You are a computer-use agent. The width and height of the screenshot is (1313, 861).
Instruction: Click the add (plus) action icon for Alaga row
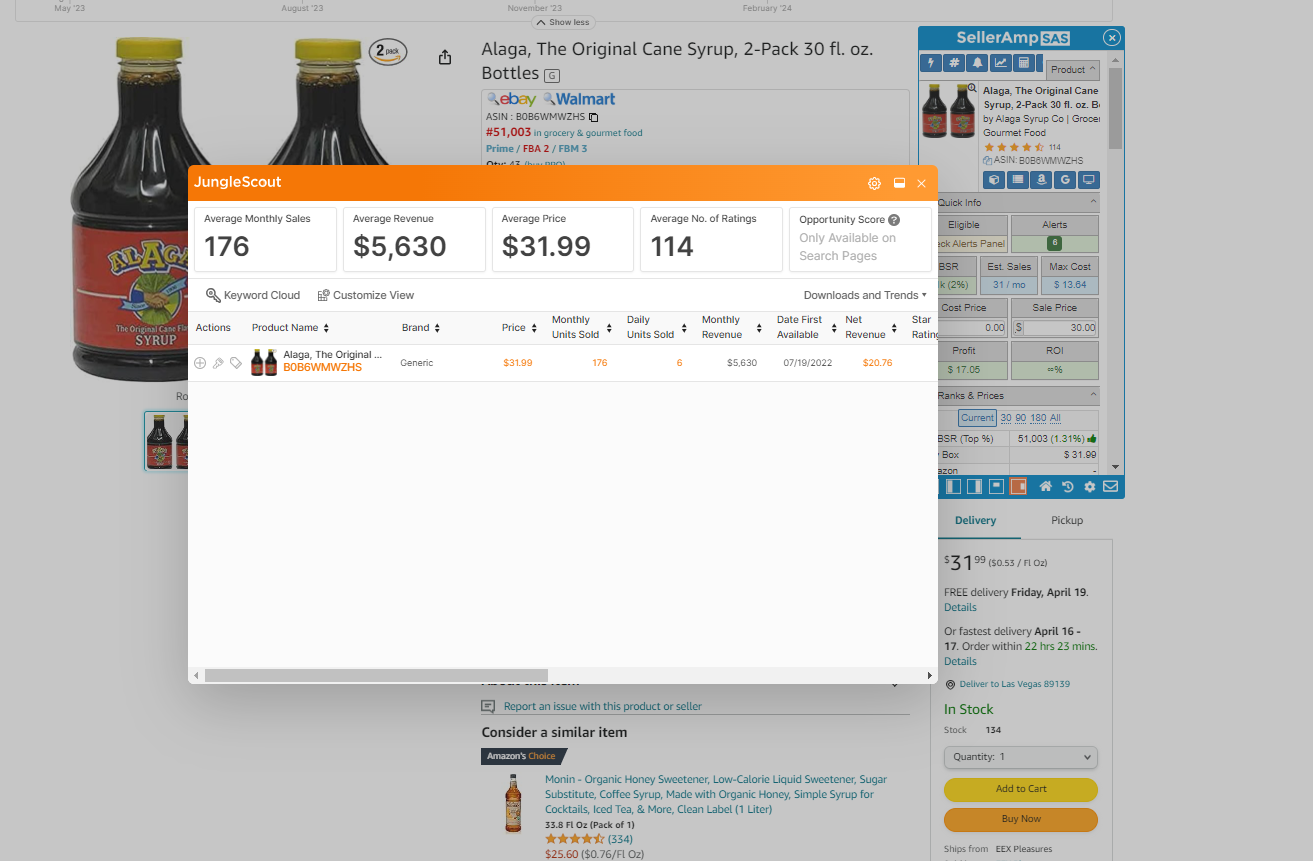coord(200,363)
